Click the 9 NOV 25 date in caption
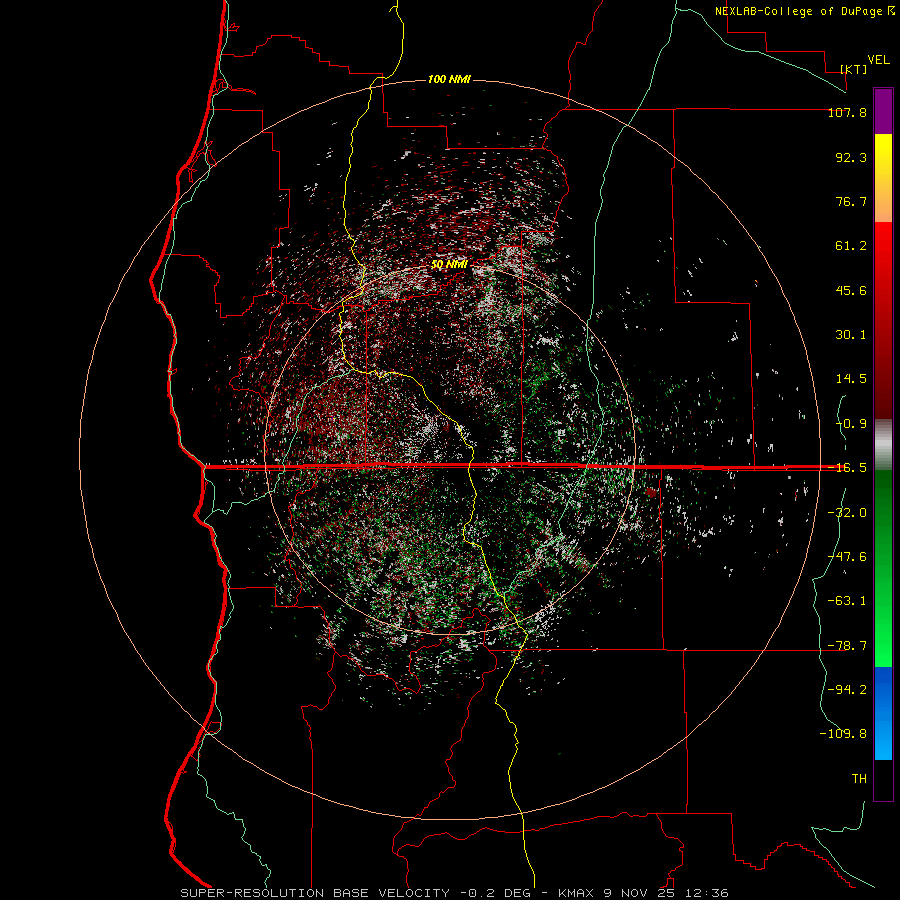Screen dimensions: 900x900 pyautogui.click(x=639, y=893)
